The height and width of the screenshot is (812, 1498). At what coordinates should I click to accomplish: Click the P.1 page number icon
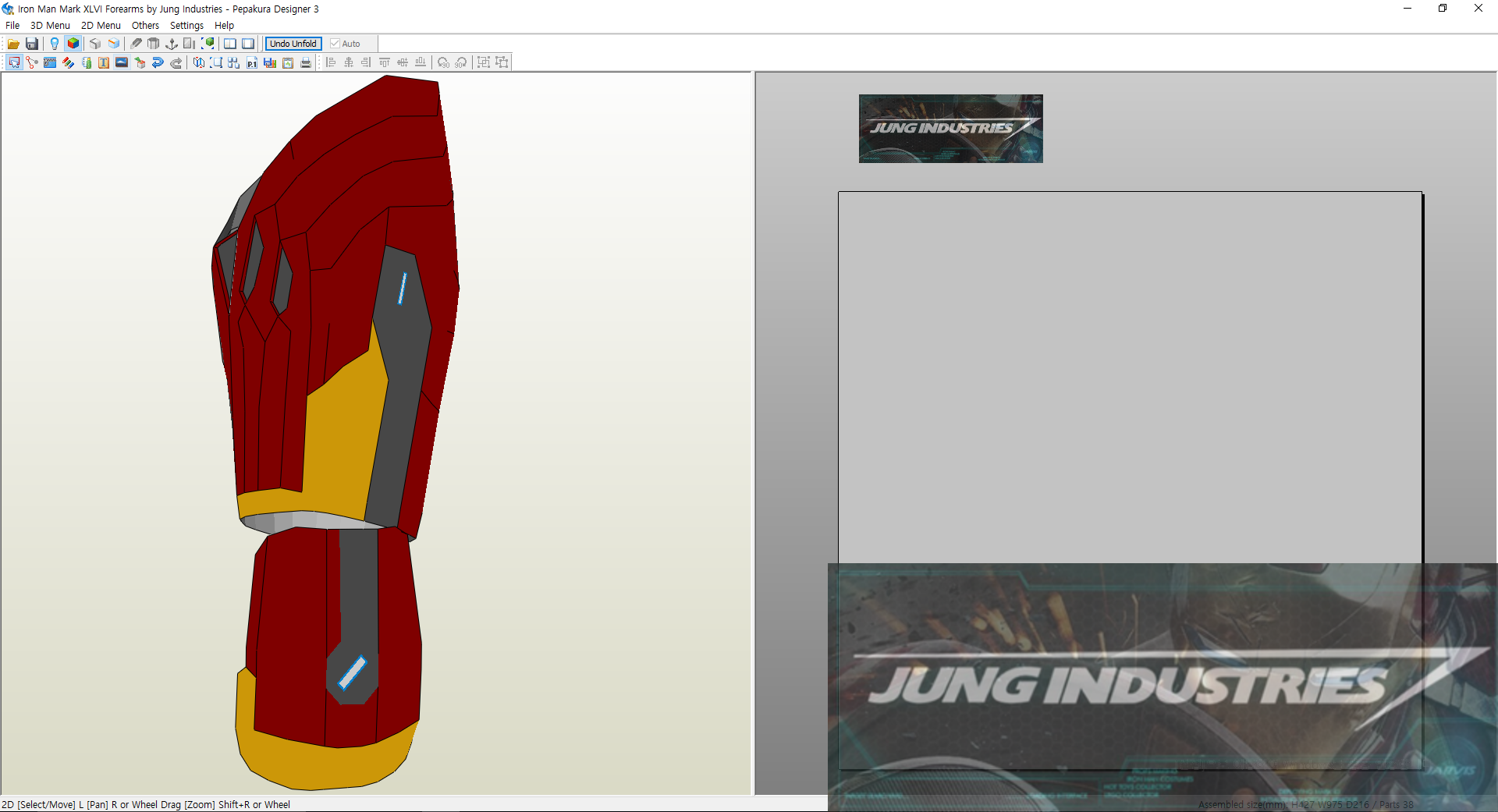(252, 62)
